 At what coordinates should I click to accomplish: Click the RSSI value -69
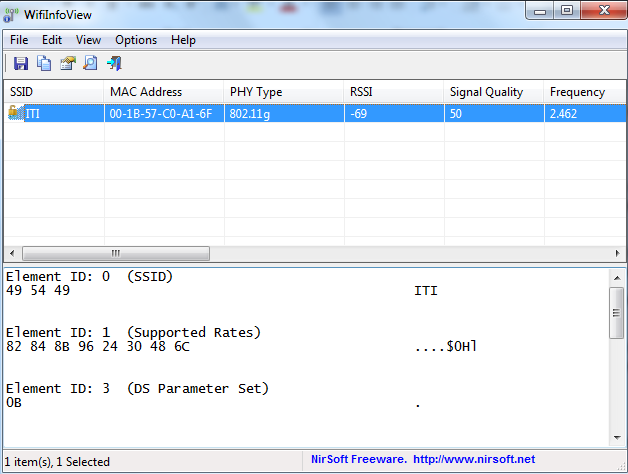(358, 114)
